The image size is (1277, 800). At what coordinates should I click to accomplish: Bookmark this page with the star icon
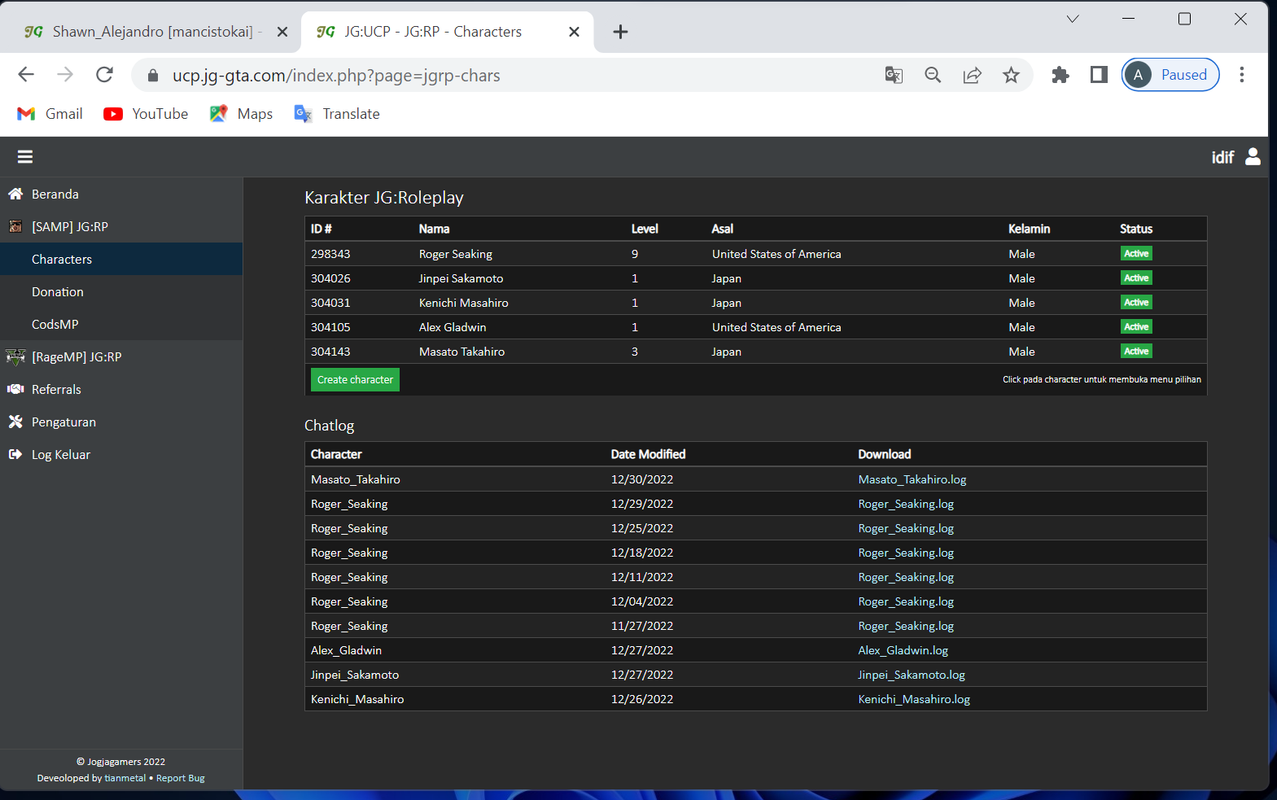(1011, 75)
